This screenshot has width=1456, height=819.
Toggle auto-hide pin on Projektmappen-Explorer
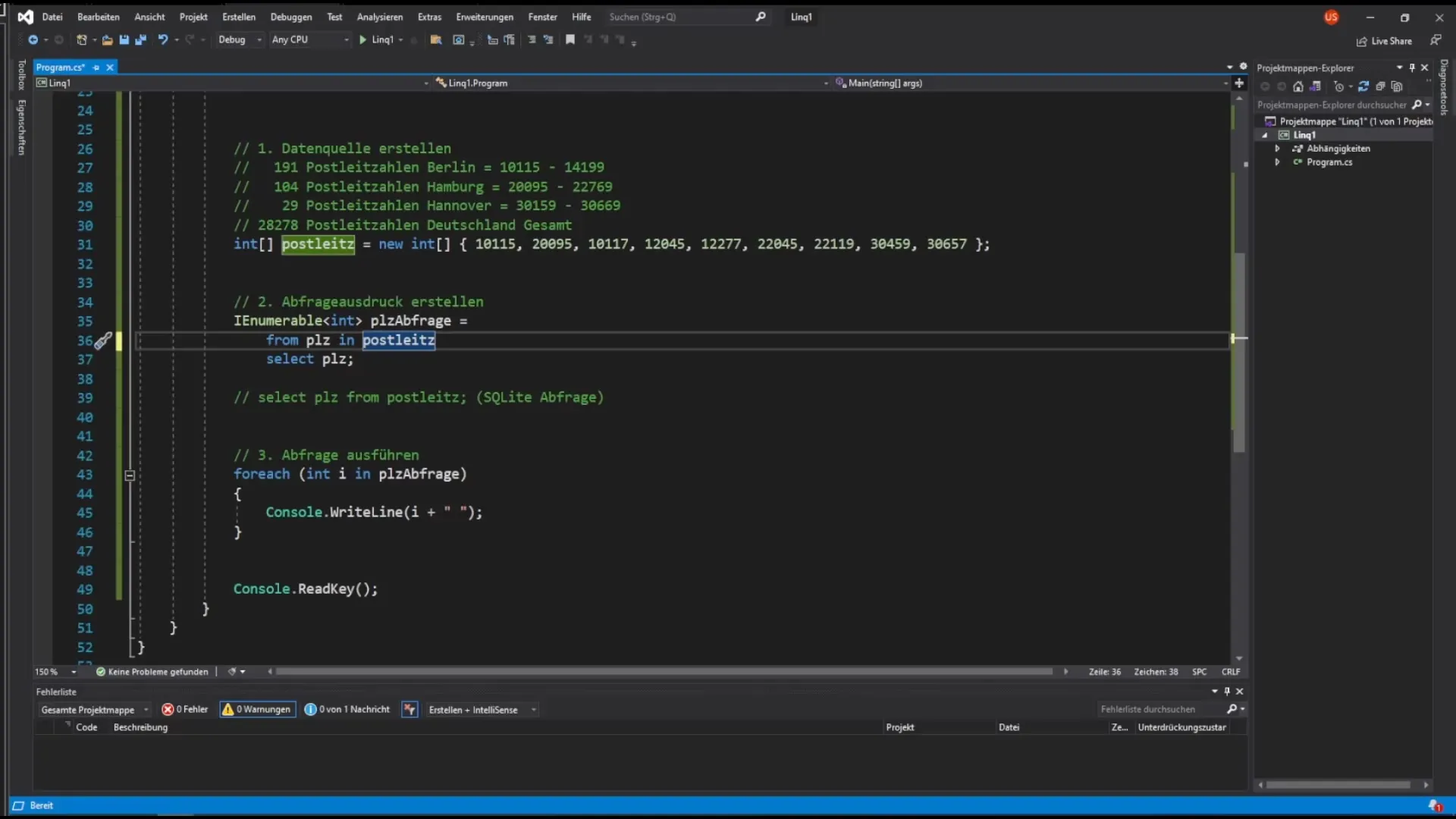[x=1412, y=67]
